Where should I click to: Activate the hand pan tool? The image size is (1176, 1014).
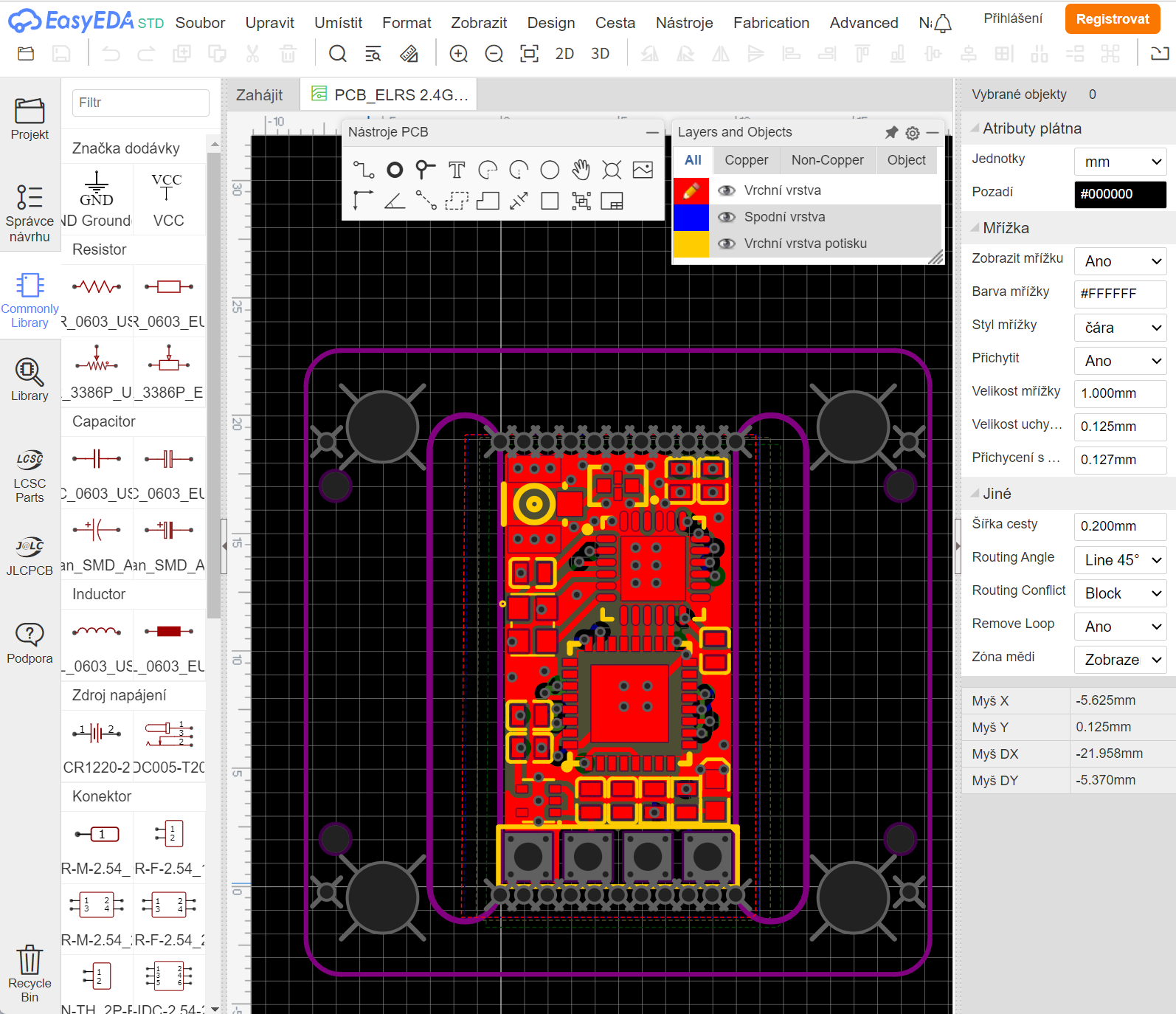[x=581, y=170]
